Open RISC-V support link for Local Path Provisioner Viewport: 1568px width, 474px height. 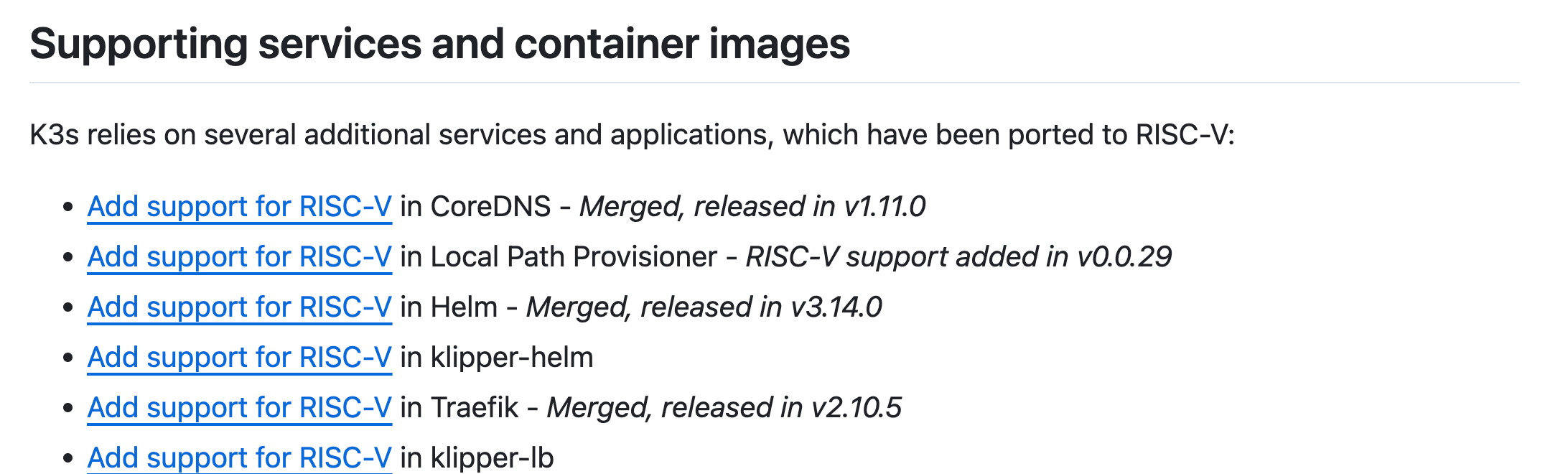click(239, 257)
